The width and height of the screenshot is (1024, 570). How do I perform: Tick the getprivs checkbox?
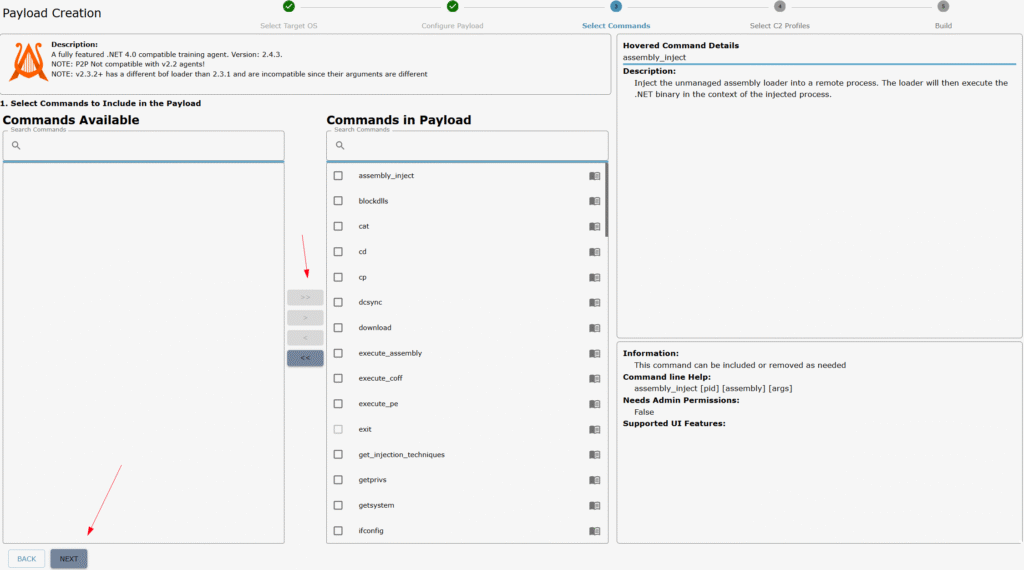pos(338,480)
